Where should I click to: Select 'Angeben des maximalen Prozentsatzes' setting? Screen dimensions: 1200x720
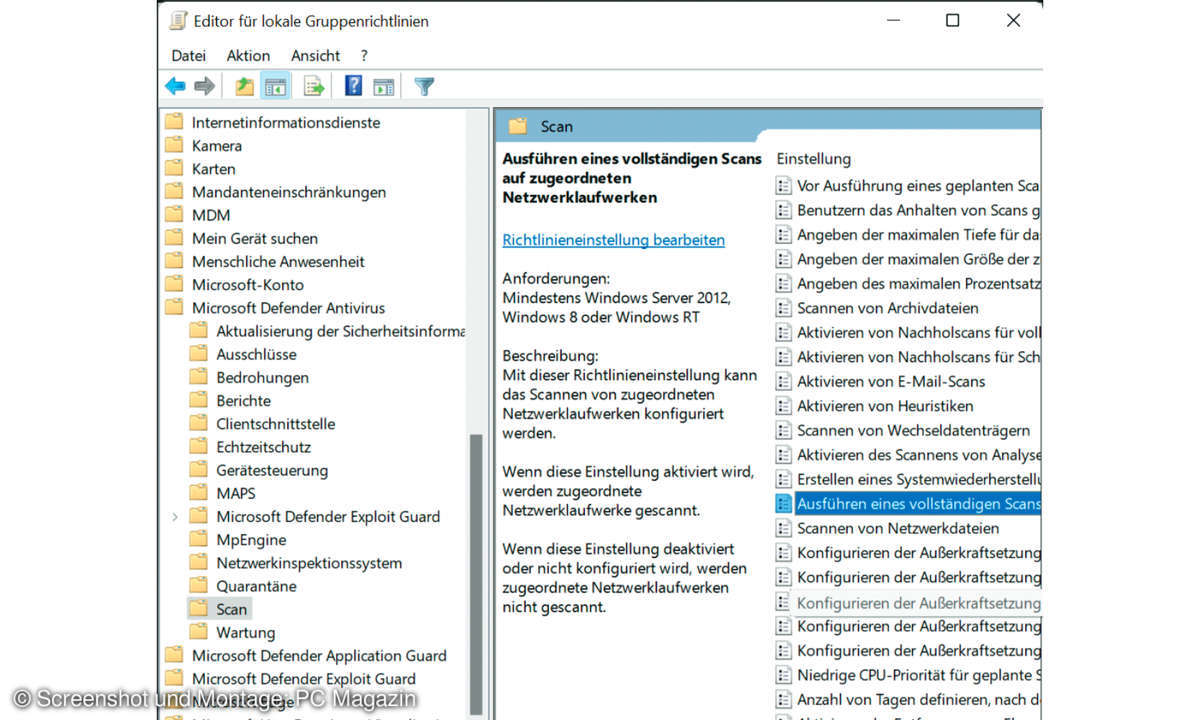[x=907, y=284]
